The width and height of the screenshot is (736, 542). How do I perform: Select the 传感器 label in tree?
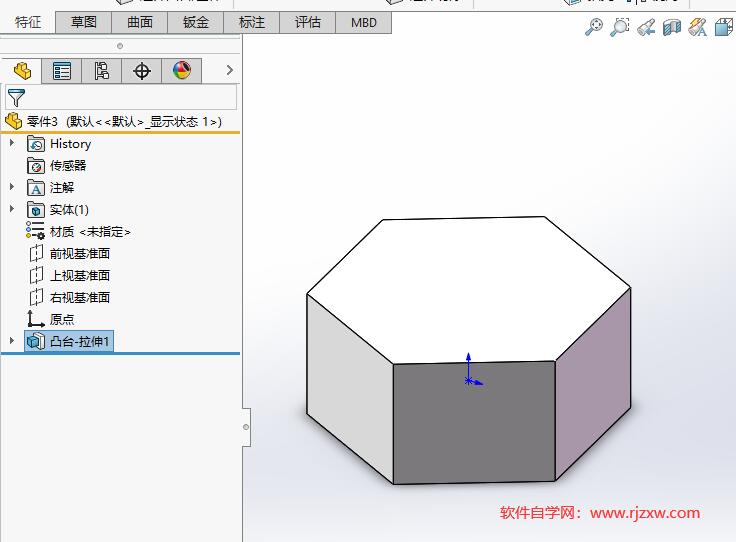tap(68, 166)
